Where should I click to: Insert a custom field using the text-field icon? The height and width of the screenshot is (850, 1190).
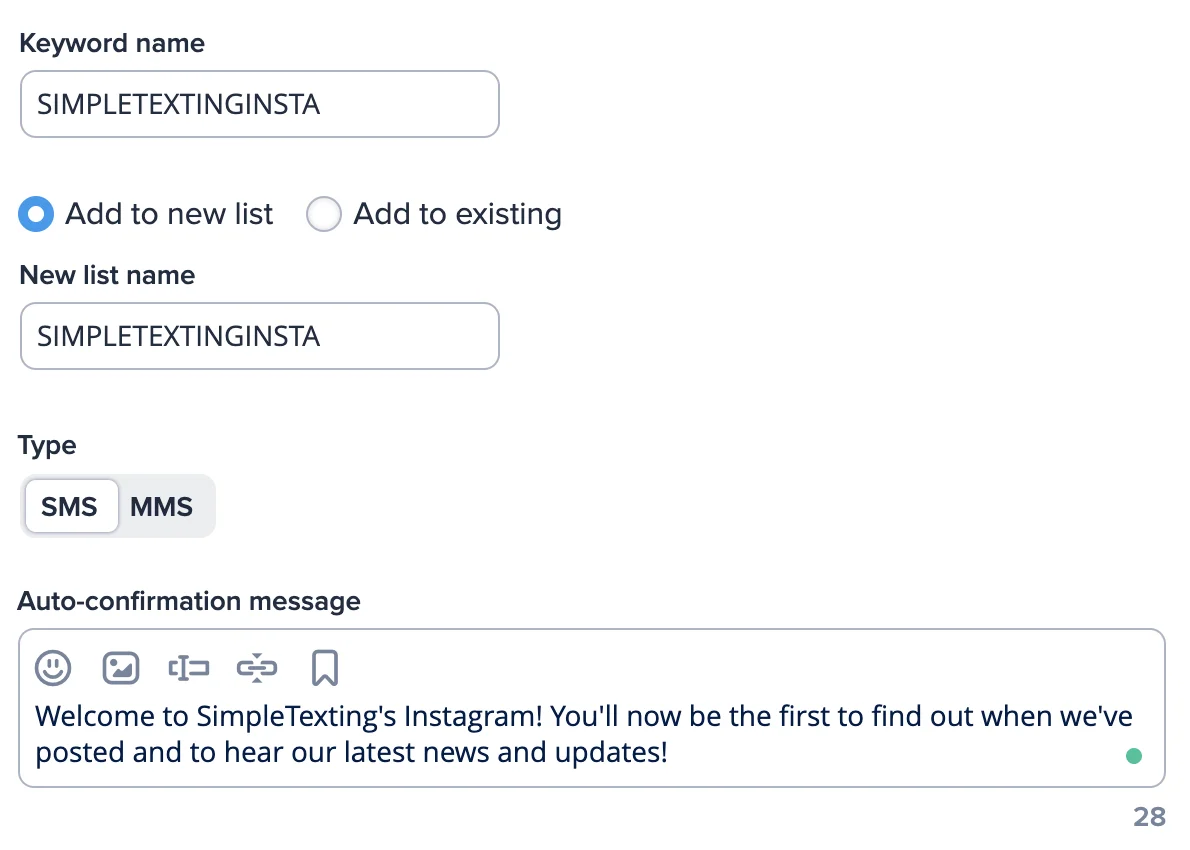click(189, 667)
